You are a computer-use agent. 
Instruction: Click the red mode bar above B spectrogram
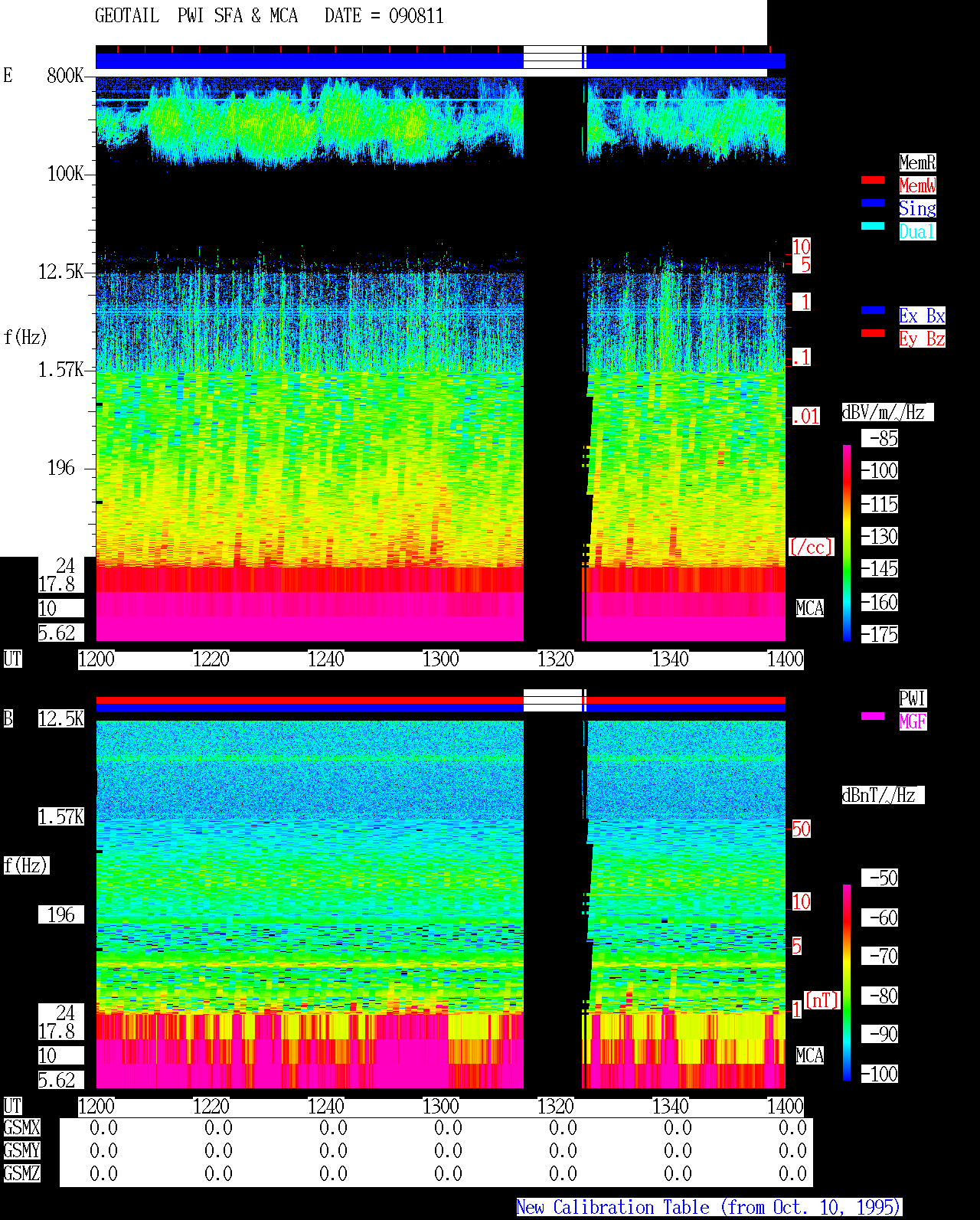coord(440,700)
